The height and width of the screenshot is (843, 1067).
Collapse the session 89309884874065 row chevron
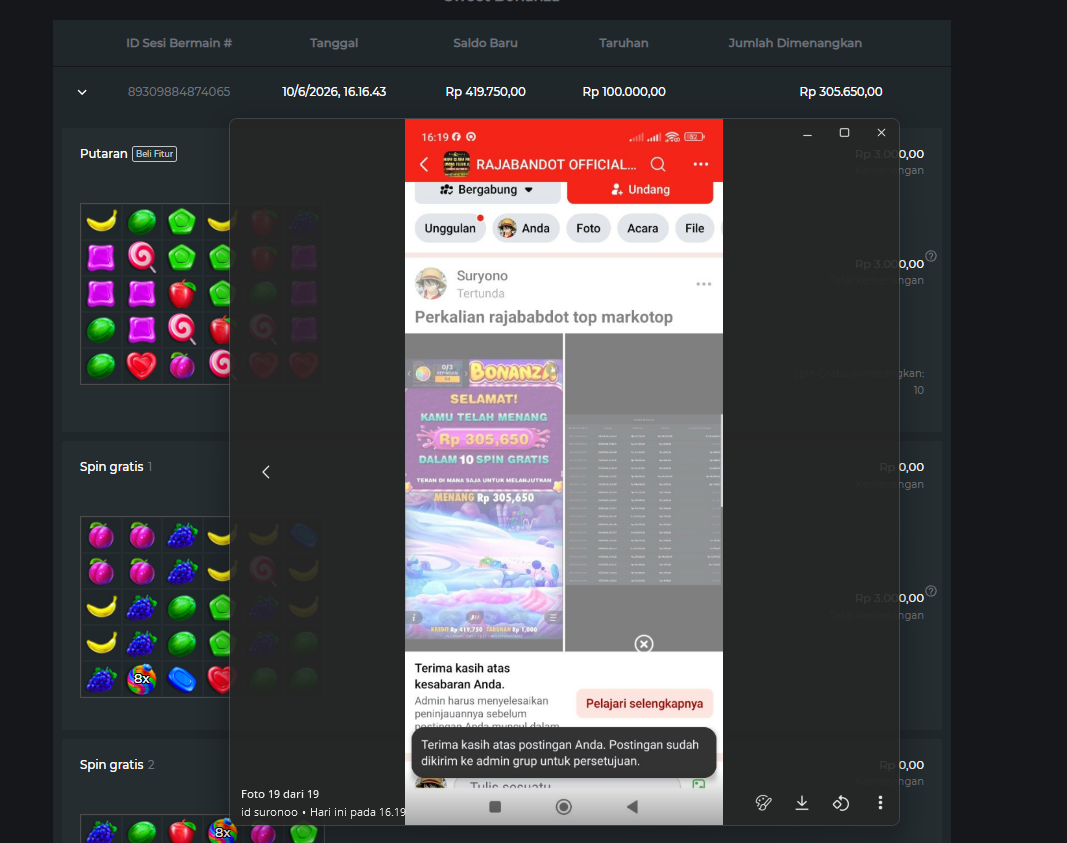pos(82,92)
